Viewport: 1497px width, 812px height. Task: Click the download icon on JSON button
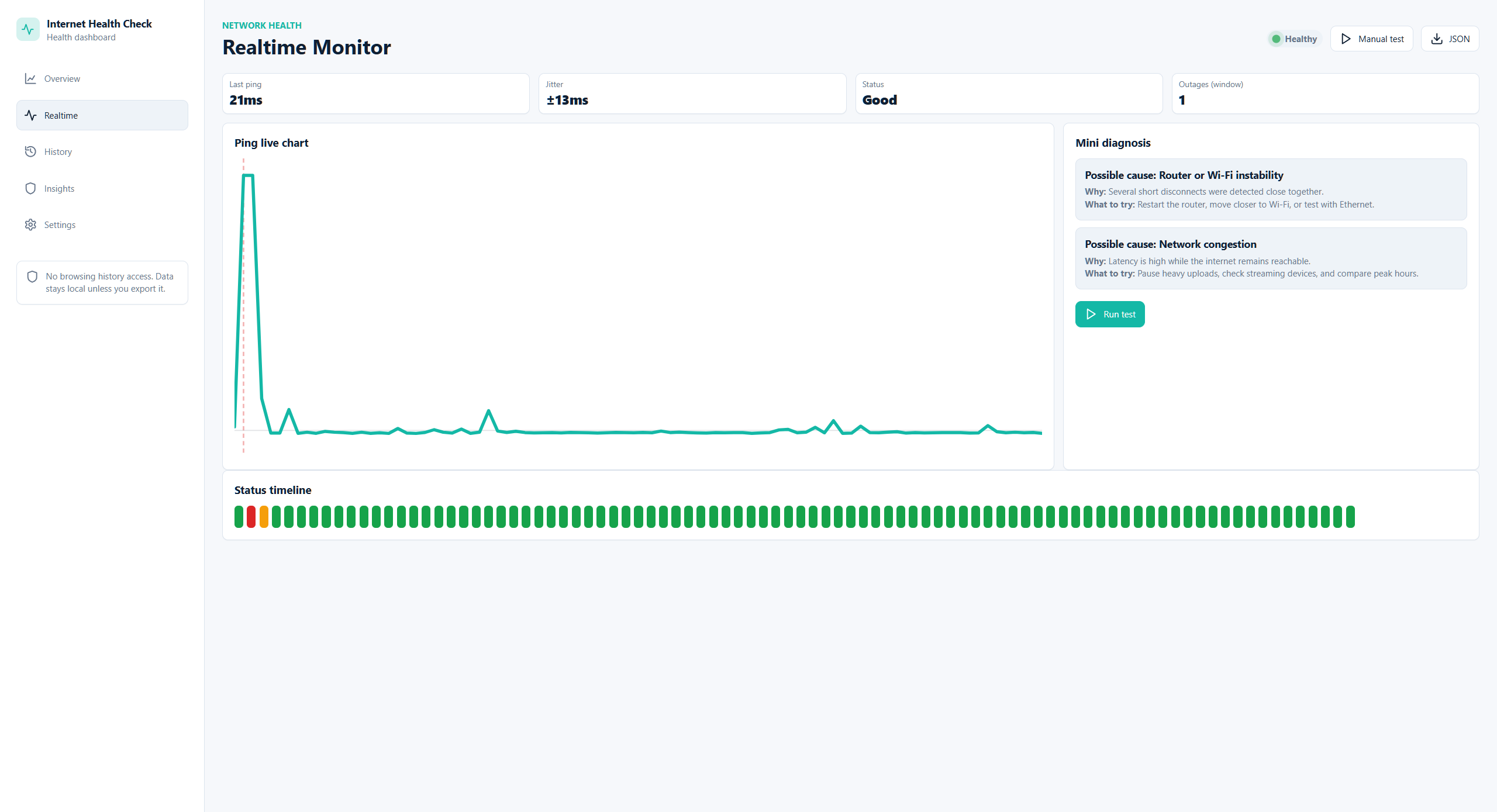tap(1437, 39)
